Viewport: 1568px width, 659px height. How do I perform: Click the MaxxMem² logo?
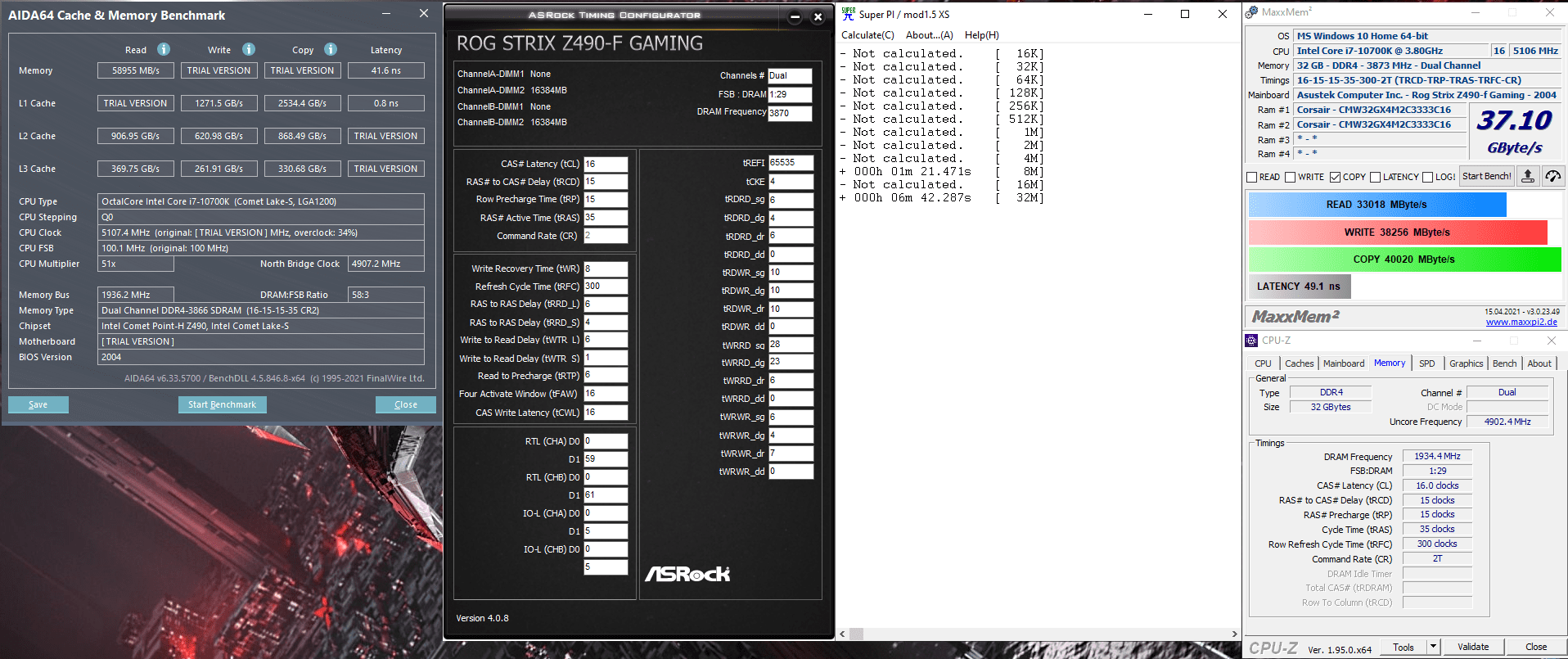click(1295, 316)
